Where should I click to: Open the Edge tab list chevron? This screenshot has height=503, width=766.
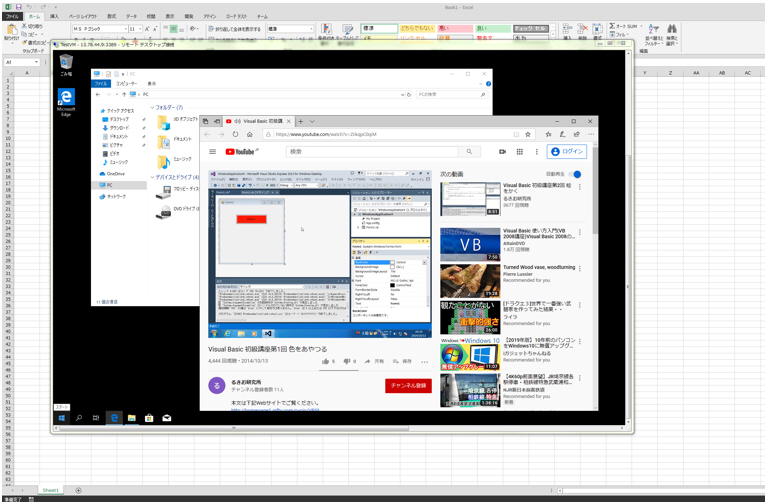(x=312, y=122)
